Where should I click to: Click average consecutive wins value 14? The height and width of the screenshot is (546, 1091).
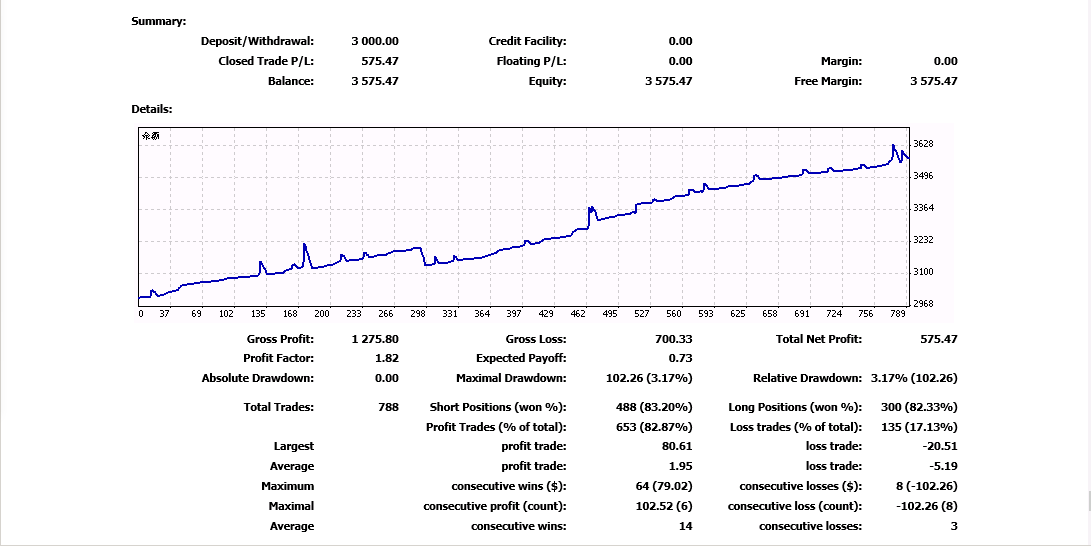(685, 526)
